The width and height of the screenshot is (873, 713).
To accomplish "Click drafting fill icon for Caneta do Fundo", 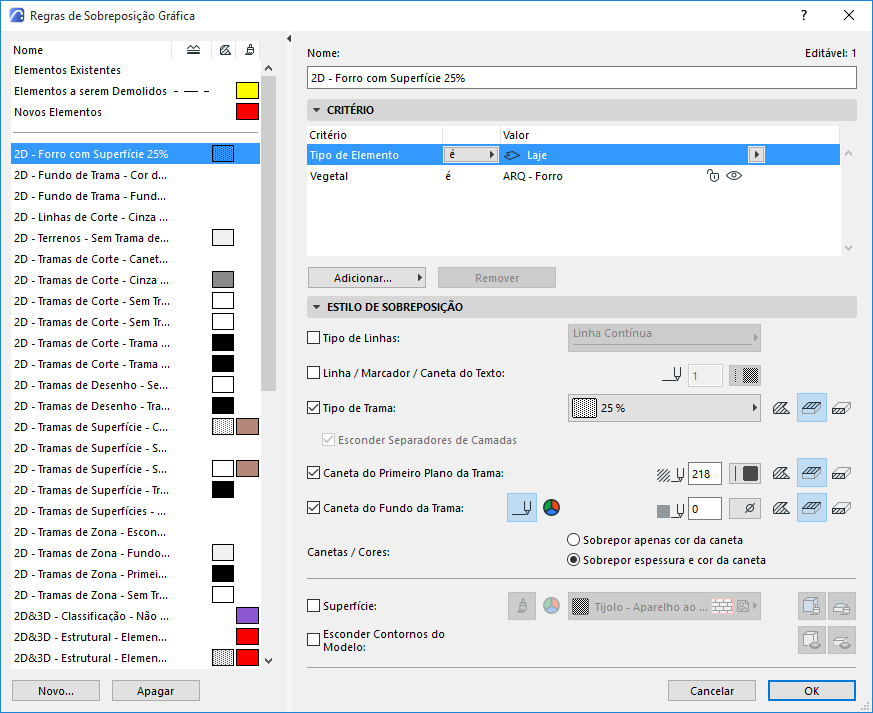I will tap(781, 508).
